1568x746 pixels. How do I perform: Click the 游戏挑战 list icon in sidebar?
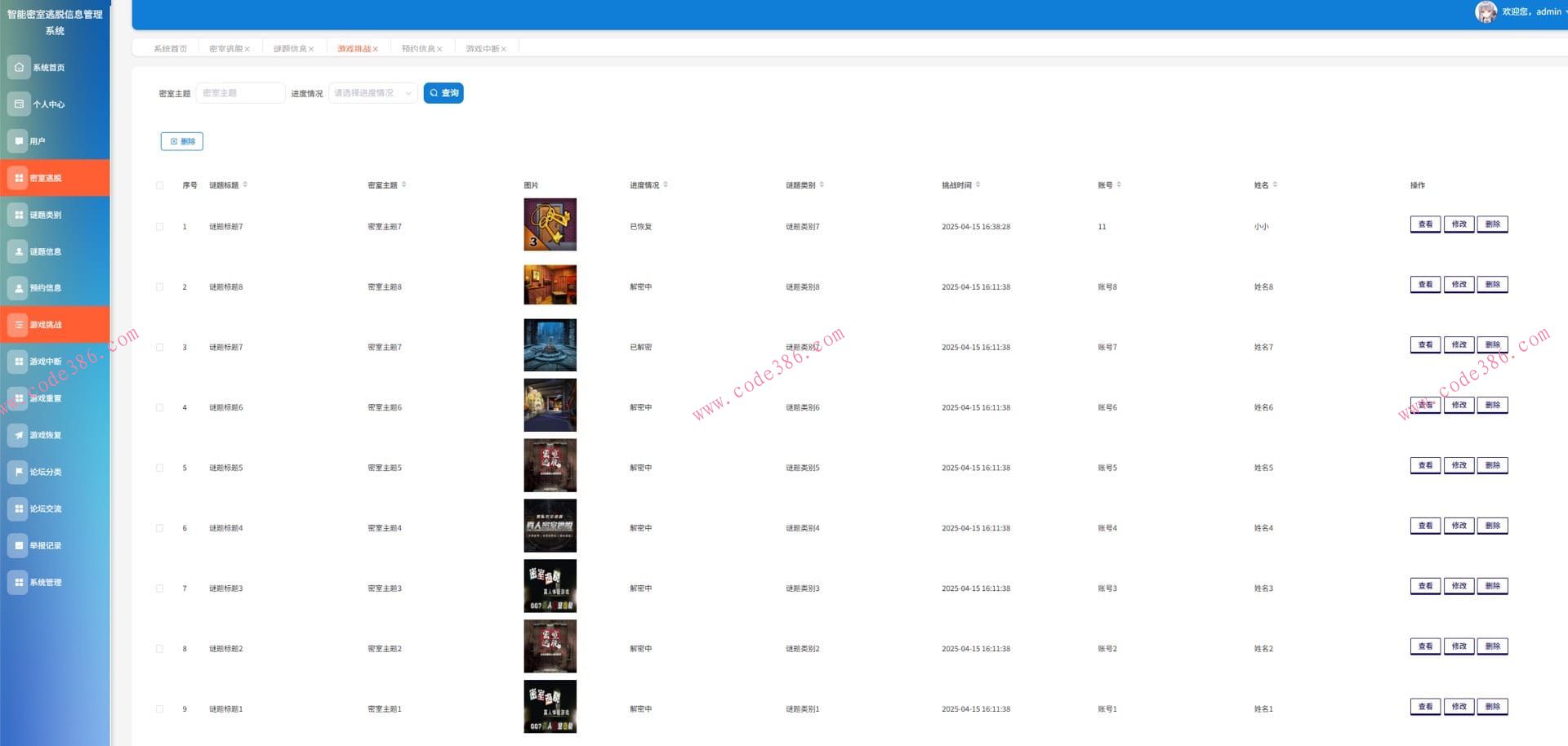point(19,324)
